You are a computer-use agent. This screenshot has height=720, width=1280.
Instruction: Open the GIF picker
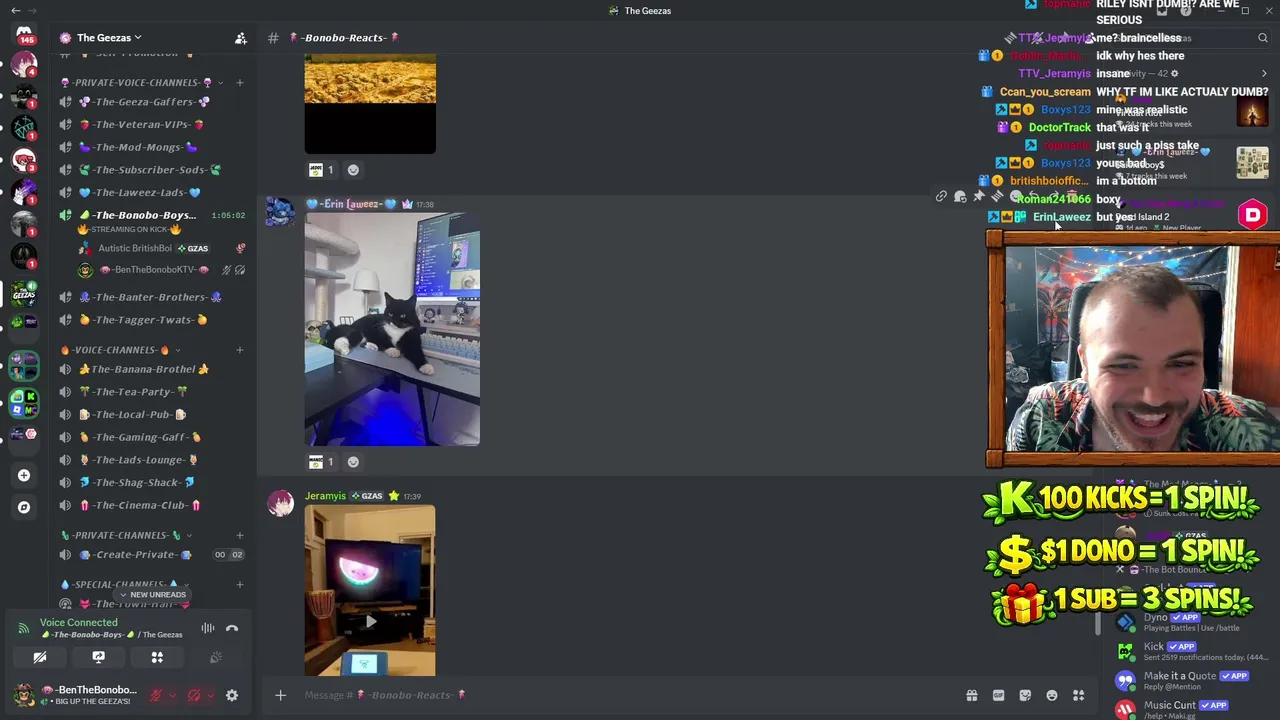point(998,695)
